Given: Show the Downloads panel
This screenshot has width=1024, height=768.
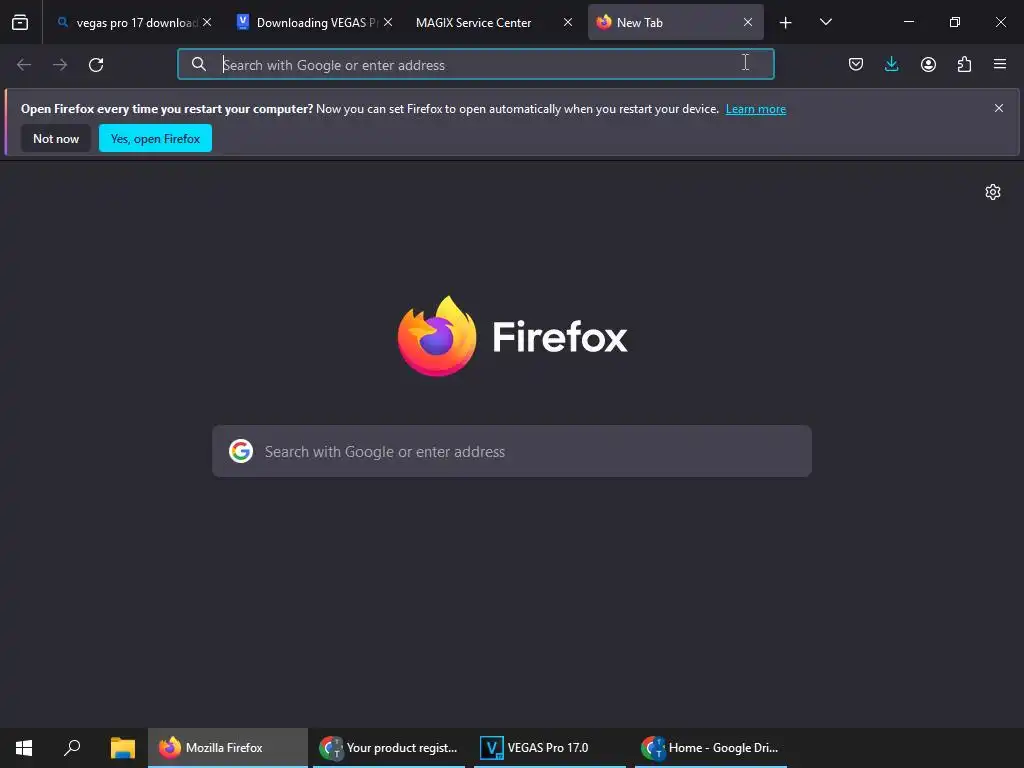Looking at the screenshot, I should (891, 64).
